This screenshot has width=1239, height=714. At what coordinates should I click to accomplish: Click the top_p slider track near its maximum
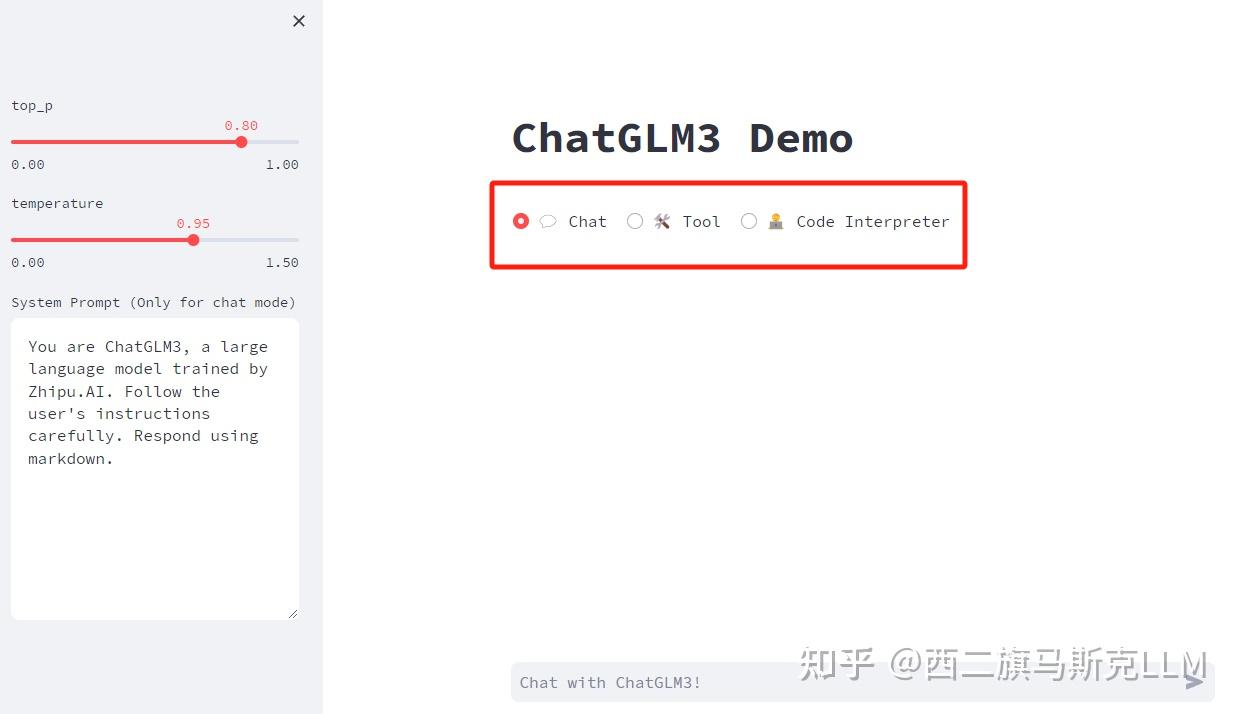[x=290, y=142]
